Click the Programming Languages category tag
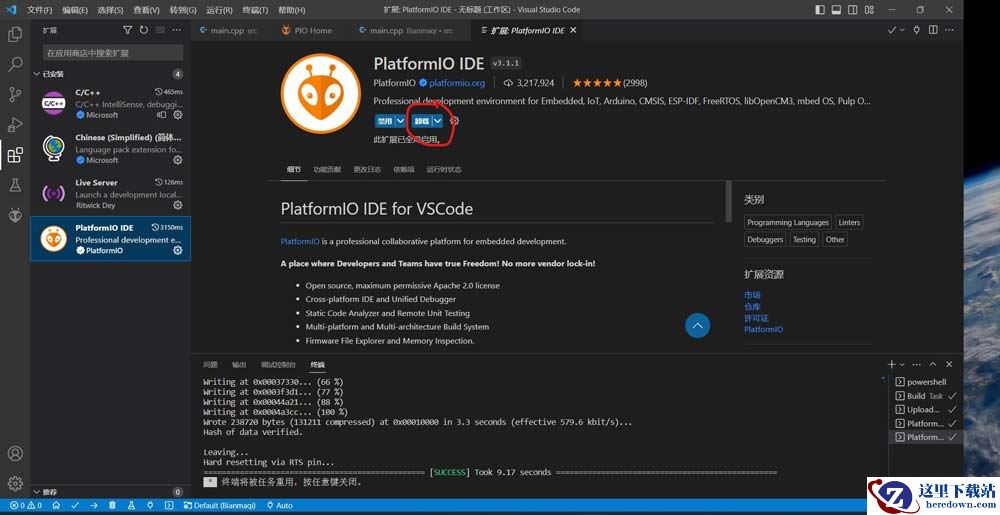Screen dimensions: 1000x515 pos(788,222)
